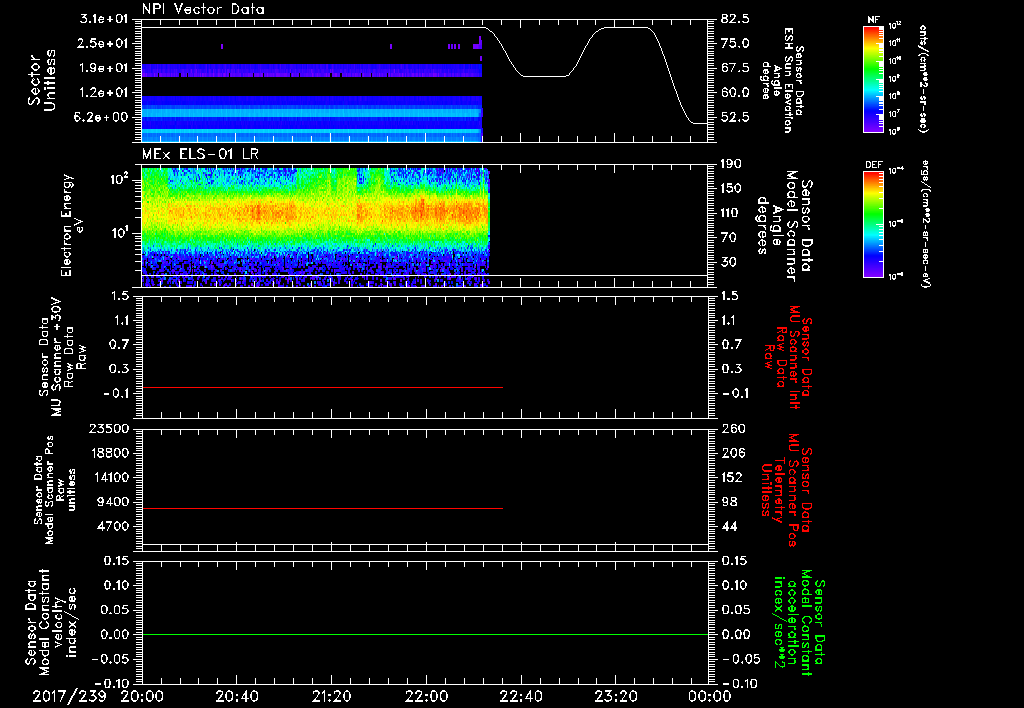Click the 44 telemetry tick label
This screenshot has height=708, width=1024.
click(x=729, y=526)
